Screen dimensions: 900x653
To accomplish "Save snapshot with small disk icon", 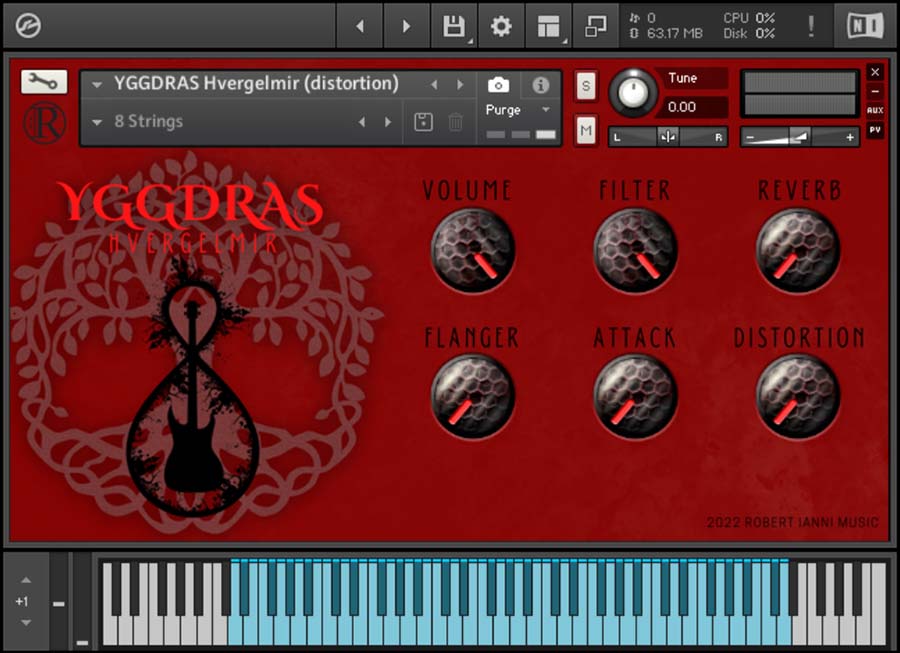I will coord(423,122).
